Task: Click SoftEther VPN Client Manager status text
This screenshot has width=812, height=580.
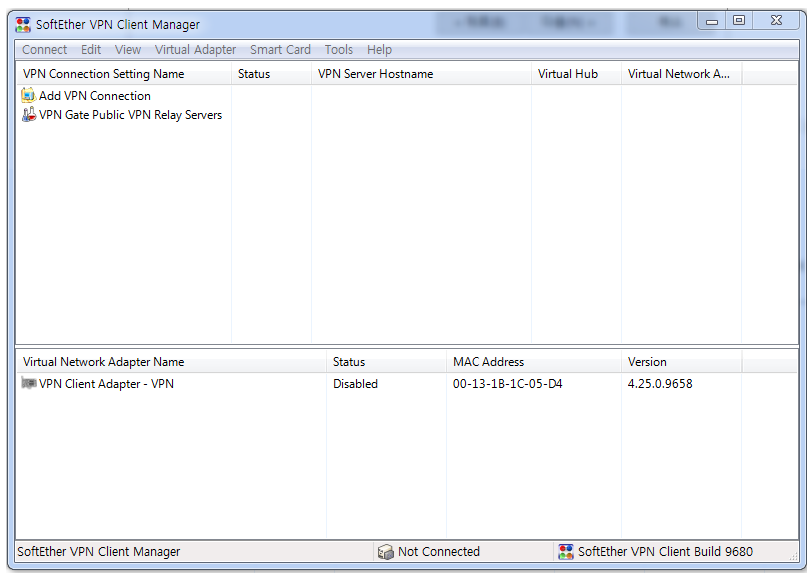Action: tap(98, 552)
